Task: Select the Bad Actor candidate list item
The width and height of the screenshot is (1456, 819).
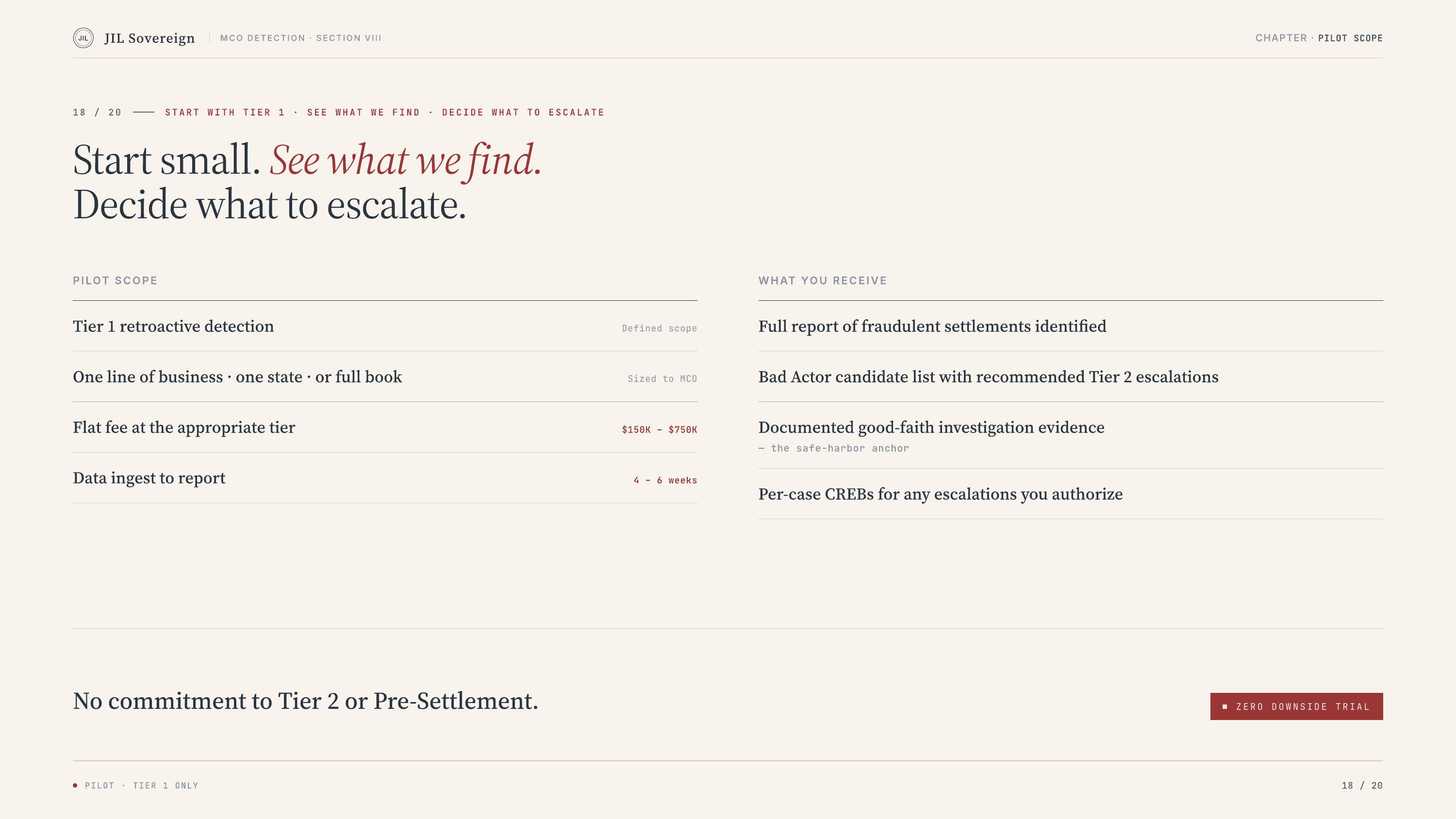Action: coord(988,377)
